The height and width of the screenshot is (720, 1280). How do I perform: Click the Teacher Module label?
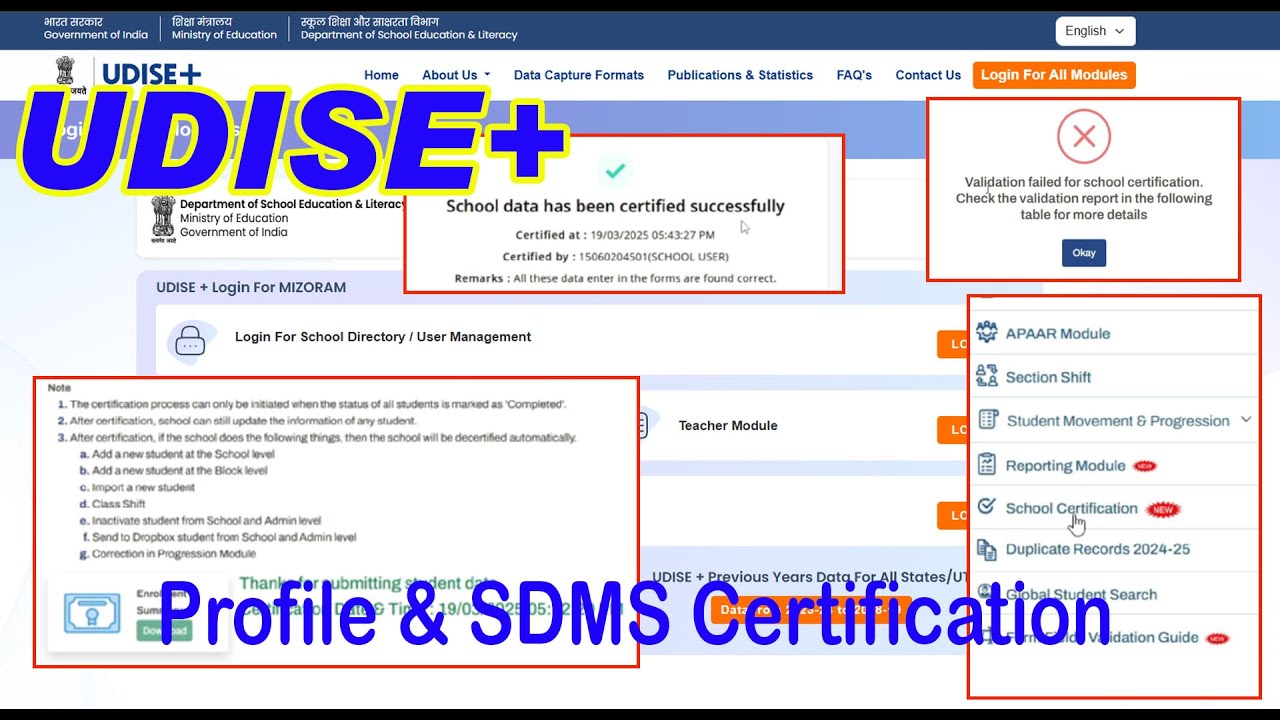coord(728,425)
